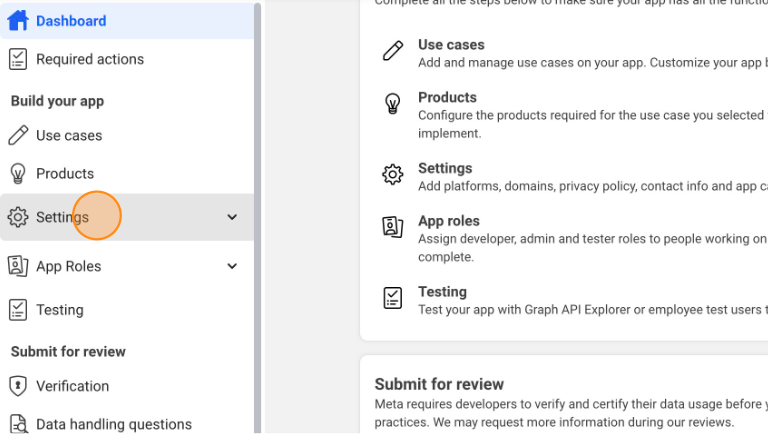
Task: Select App Roles label in the sidebar
Action: tap(69, 266)
